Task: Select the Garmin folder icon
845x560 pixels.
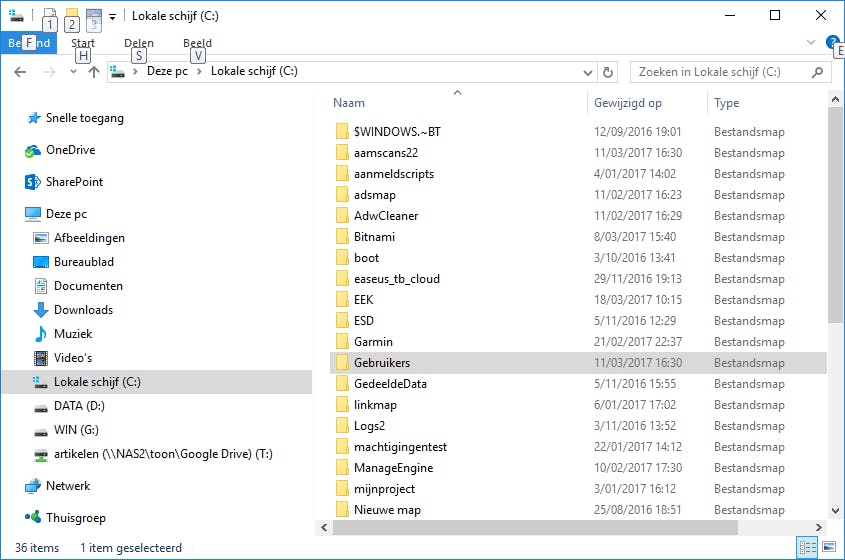Action: pyautogui.click(x=342, y=342)
